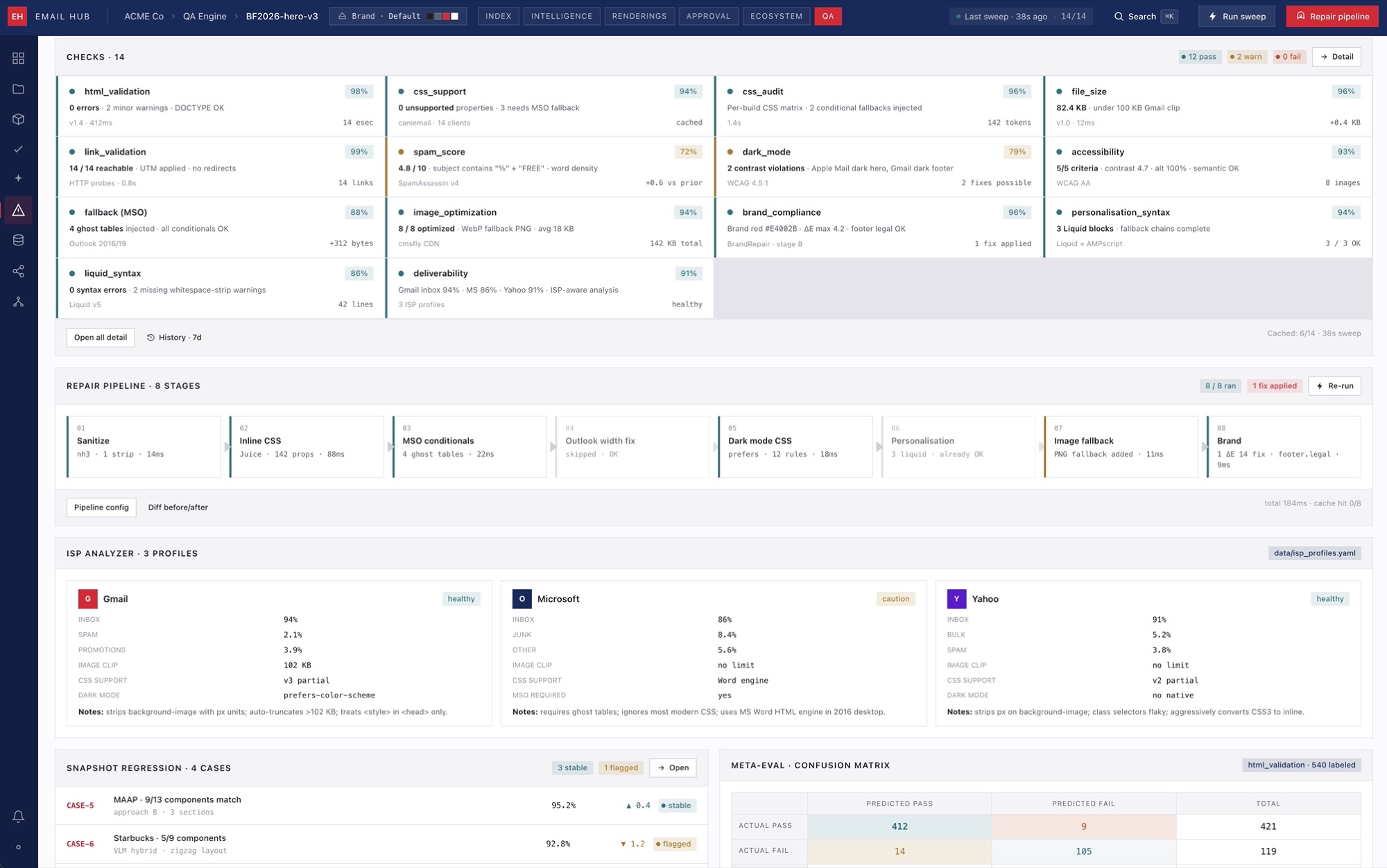Open the dashboard grid icon in sidebar
Image resolution: width=1387 pixels, height=868 pixels.
tap(19, 58)
